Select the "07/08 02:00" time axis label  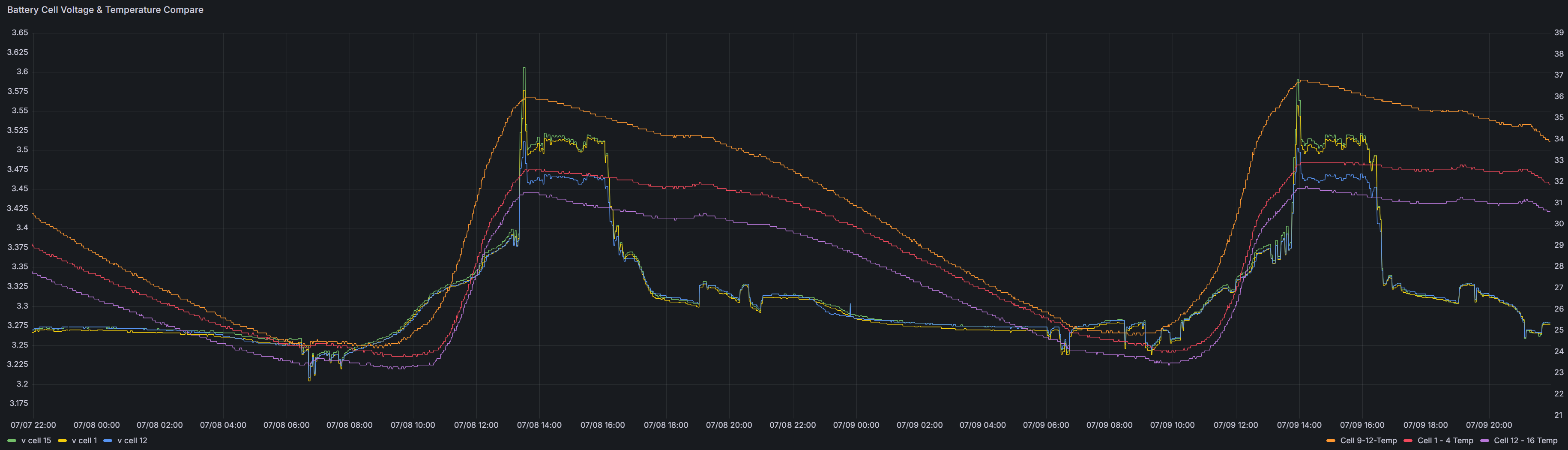(159, 425)
